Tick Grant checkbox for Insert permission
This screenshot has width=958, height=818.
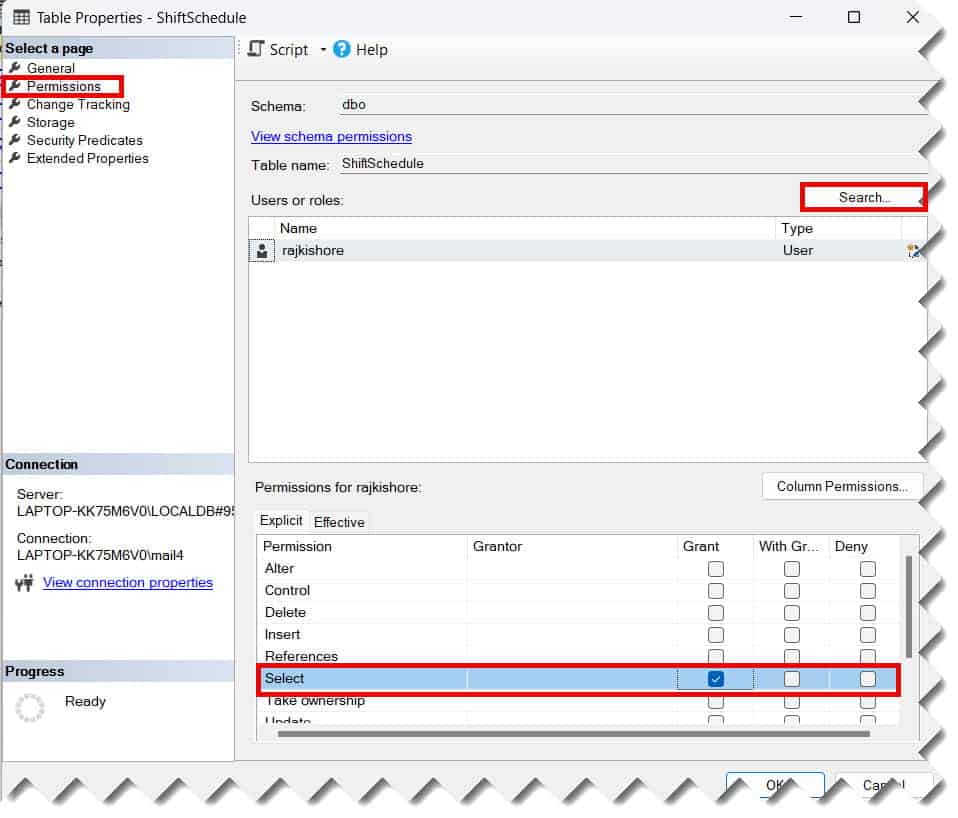point(716,635)
